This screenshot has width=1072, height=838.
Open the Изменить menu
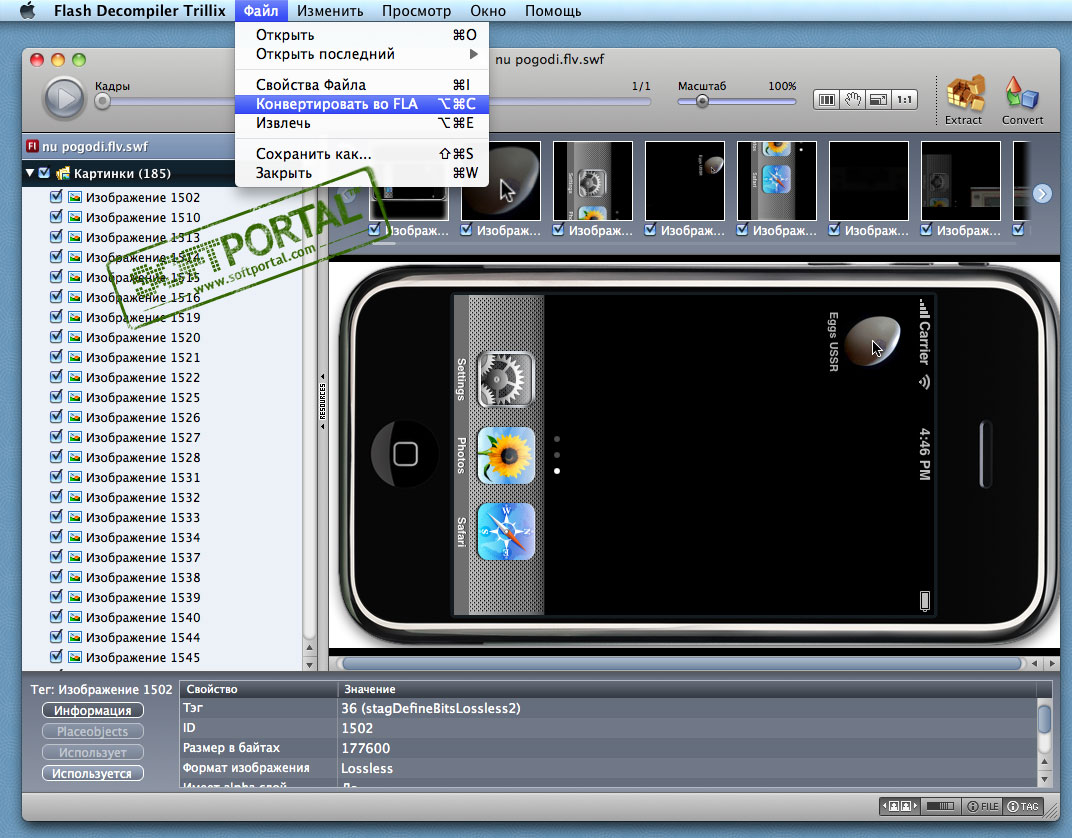pos(330,11)
